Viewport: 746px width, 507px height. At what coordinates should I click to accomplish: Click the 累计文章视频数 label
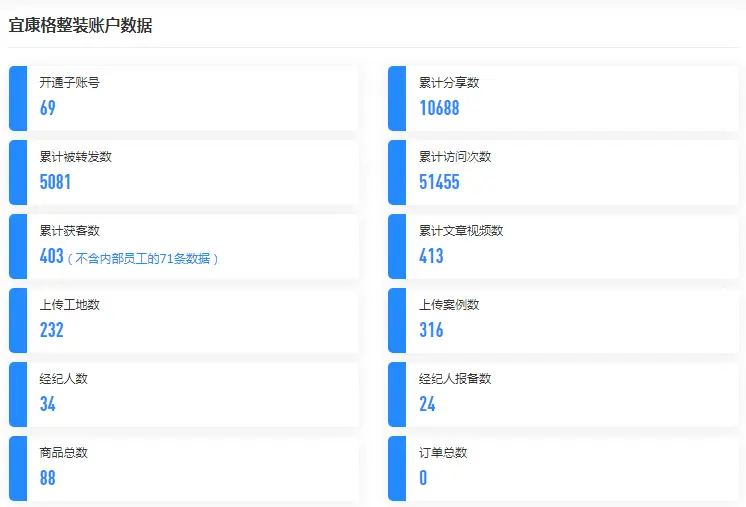pos(461,231)
